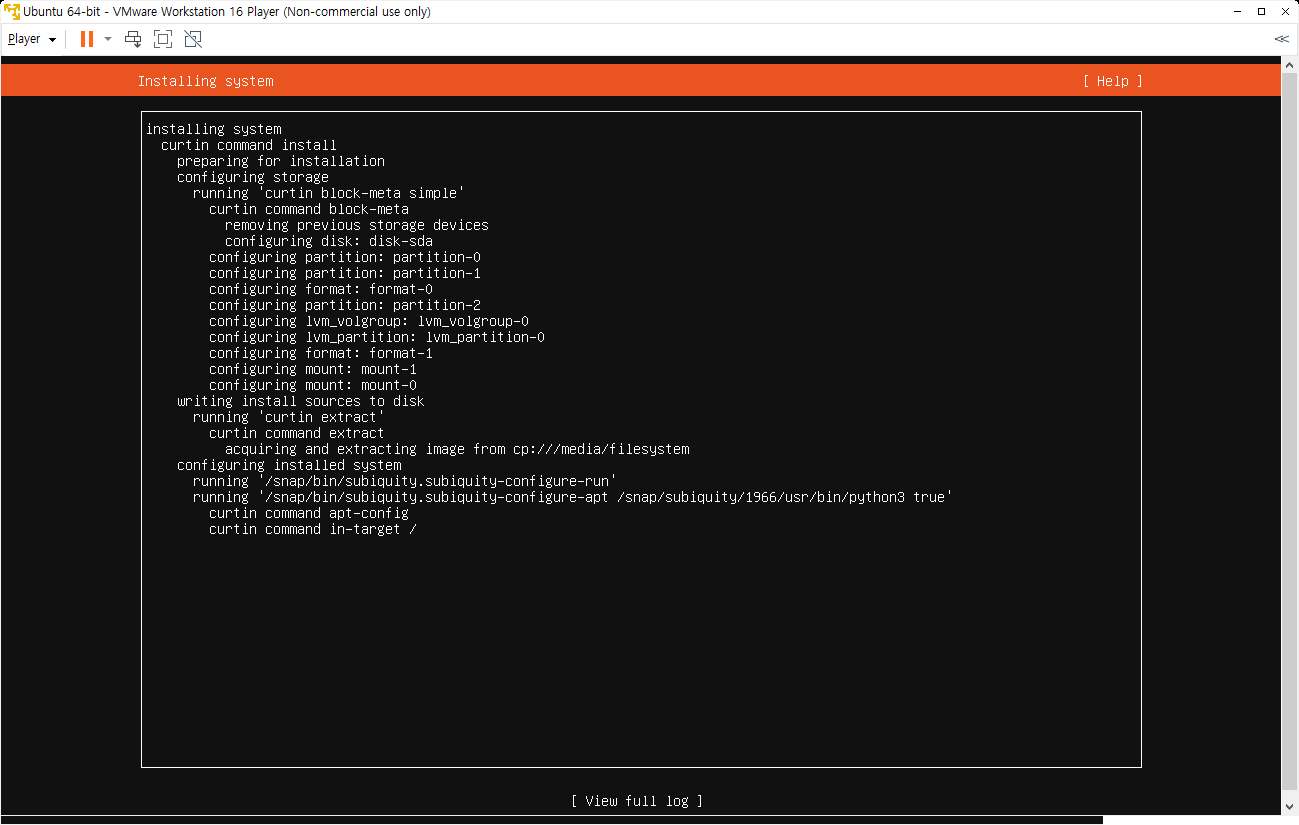Click the vertical scrollbar up arrow
The height and width of the screenshot is (825, 1299).
(1290, 65)
